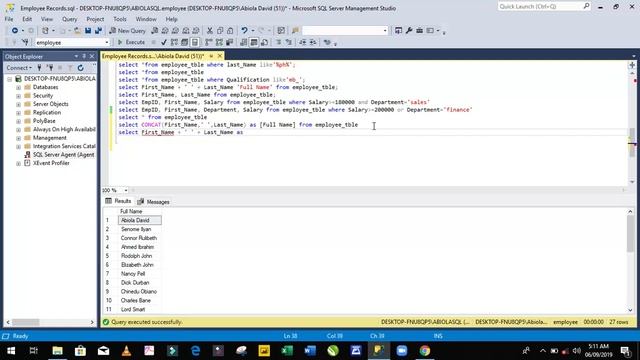Click the Properties wrench icon
Viewport: 640px width, 360px height.
[409, 31]
